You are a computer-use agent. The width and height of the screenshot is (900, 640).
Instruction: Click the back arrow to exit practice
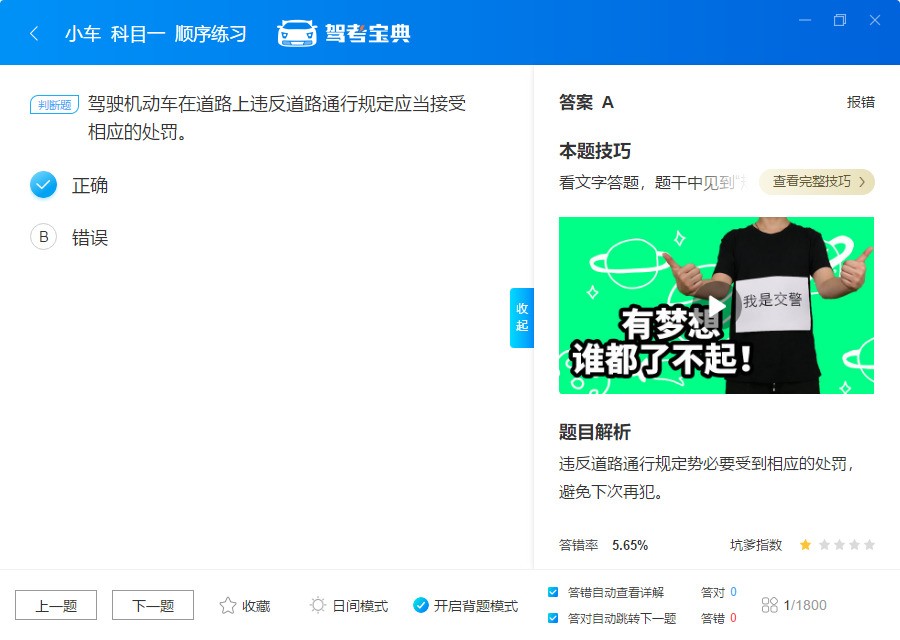[32, 31]
